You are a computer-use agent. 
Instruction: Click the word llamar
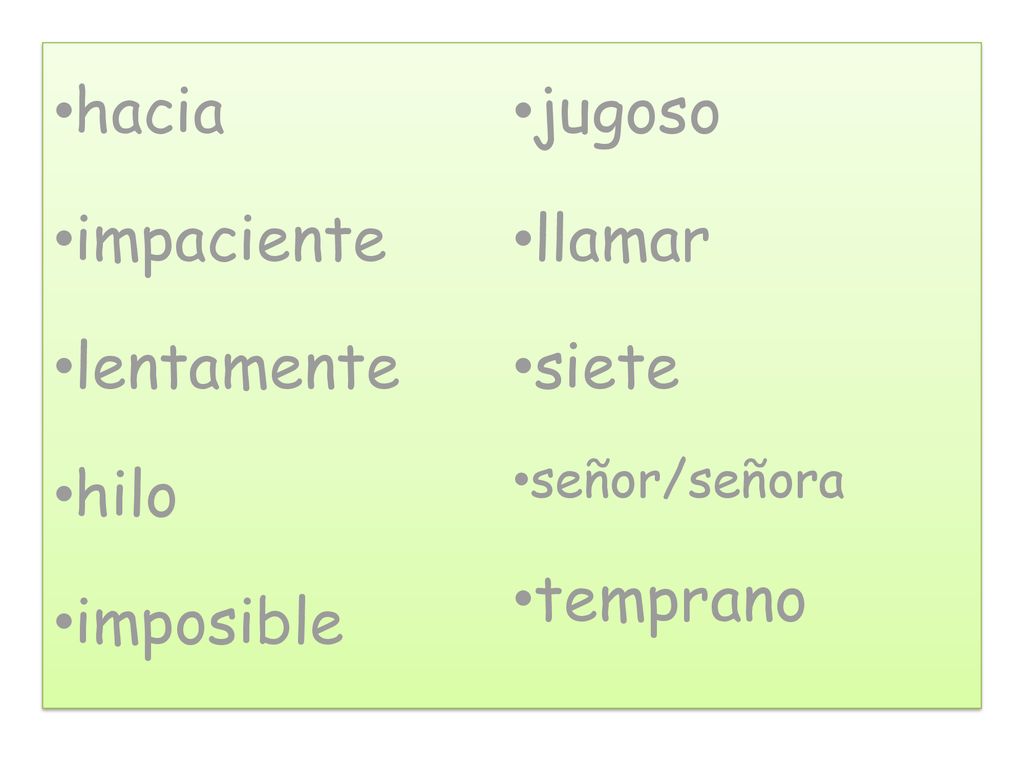[623, 237]
